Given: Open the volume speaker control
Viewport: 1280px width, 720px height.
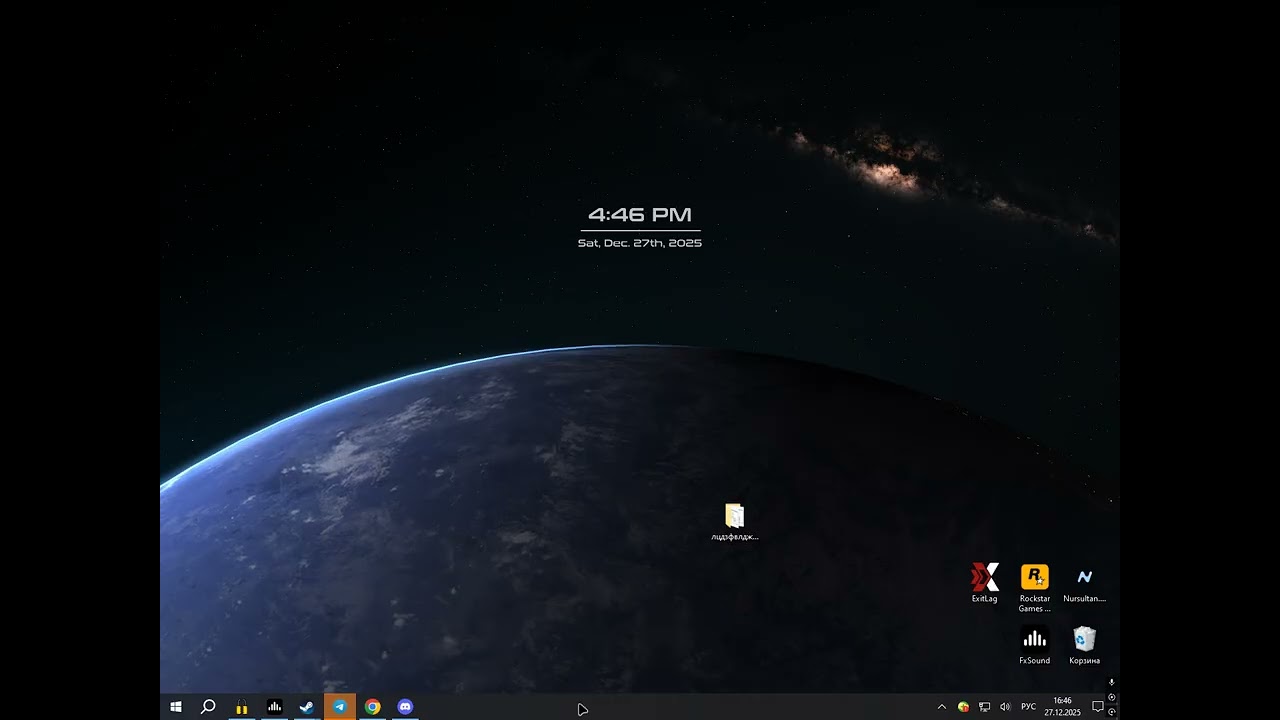Looking at the screenshot, I should tap(1006, 707).
